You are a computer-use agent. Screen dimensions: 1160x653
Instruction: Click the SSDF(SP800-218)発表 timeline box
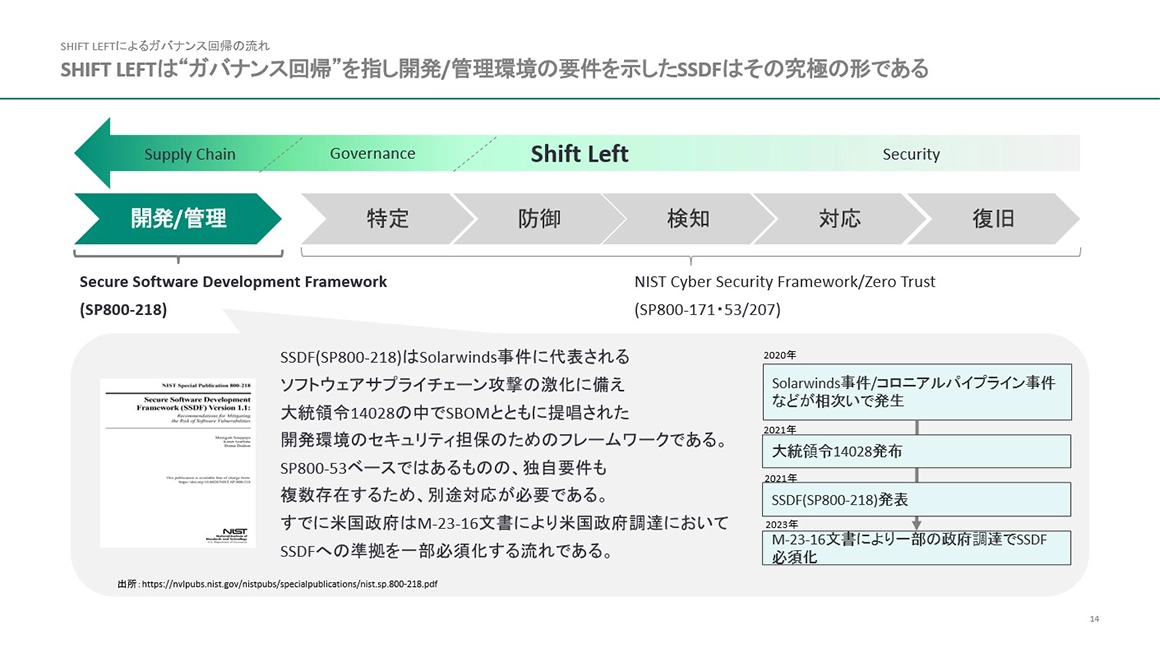pyautogui.click(x=917, y=500)
